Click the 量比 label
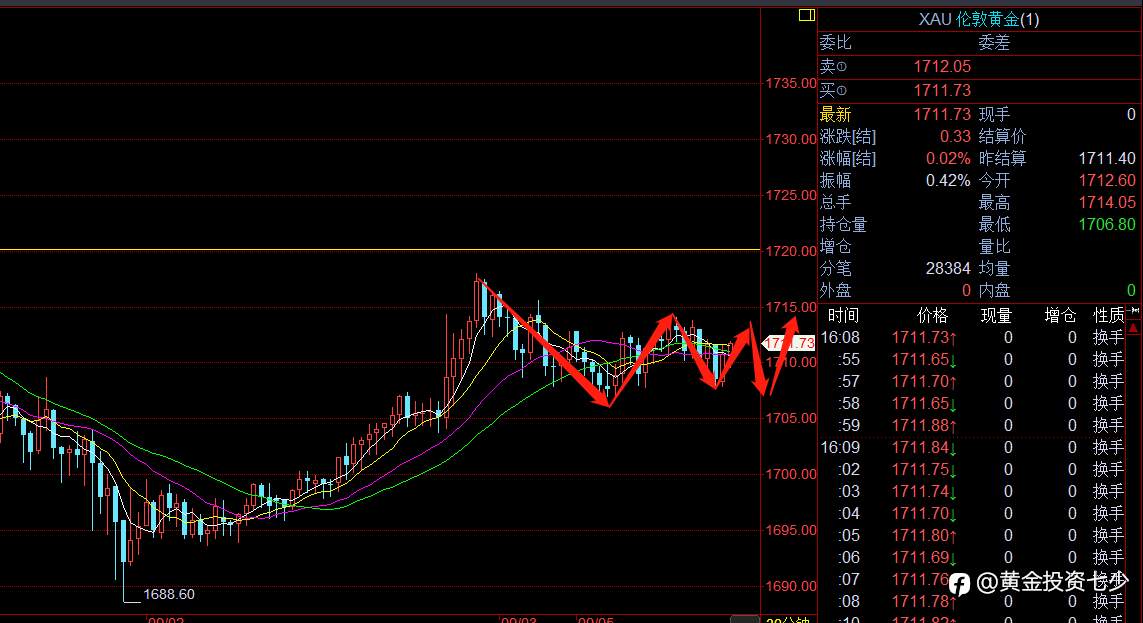The height and width of the screenshot is (623, 1143). coord(994,246)
